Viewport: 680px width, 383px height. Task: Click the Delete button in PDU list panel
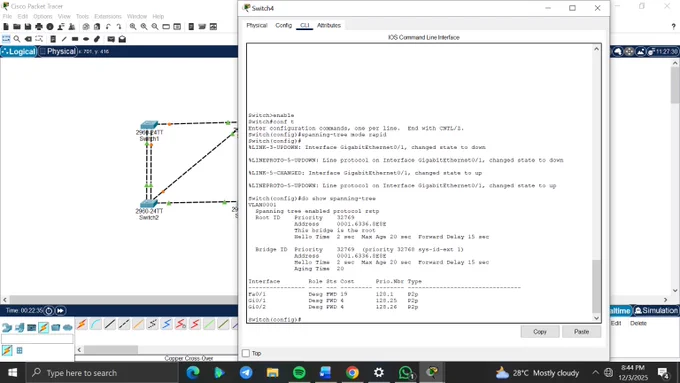click(638, 324)
